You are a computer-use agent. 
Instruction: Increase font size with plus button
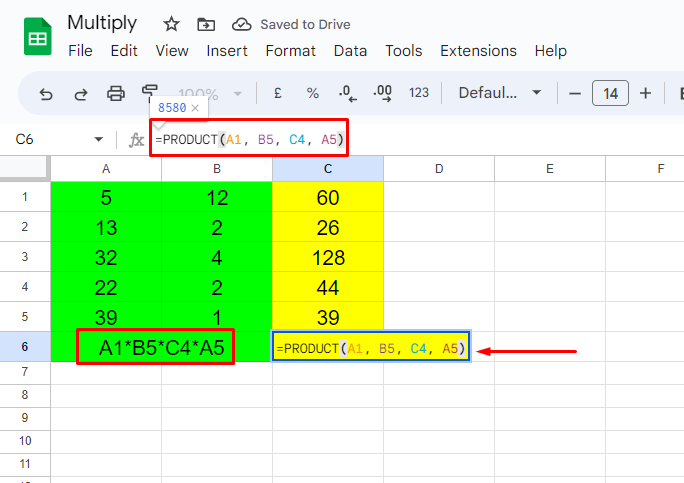click(645, 93)
